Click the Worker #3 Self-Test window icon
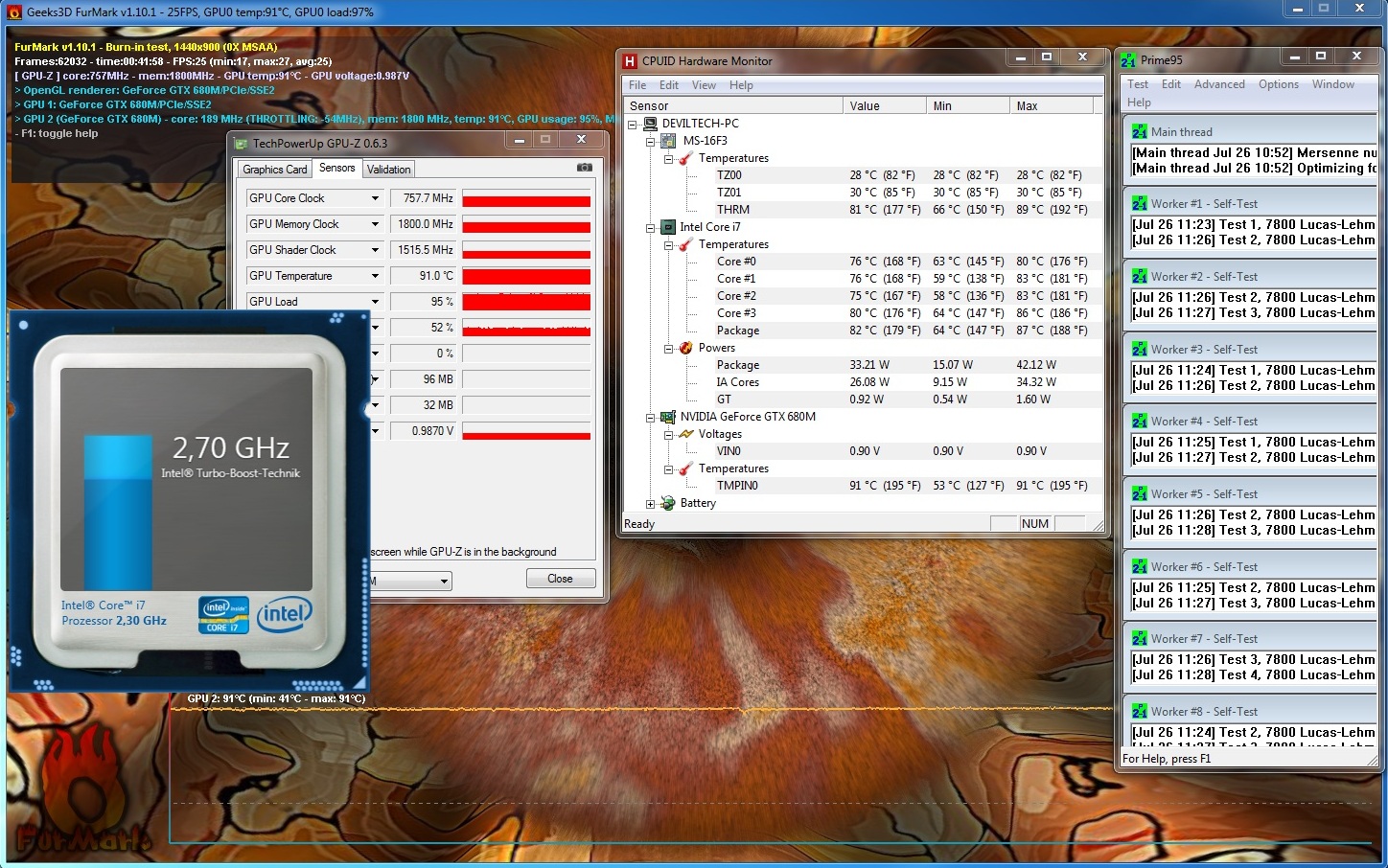The image size is (1388, 868). click(1140, 349)
